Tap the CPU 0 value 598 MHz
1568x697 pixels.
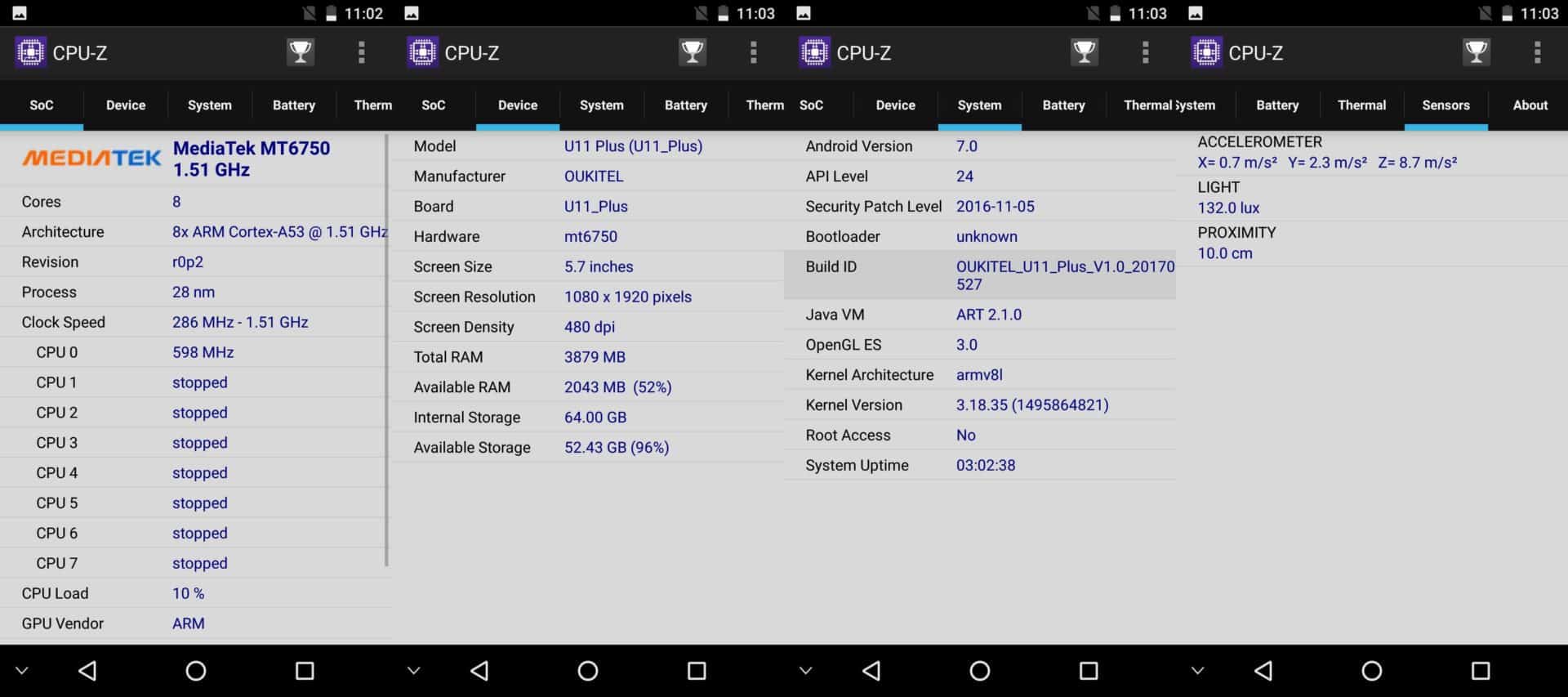[203, 352]
